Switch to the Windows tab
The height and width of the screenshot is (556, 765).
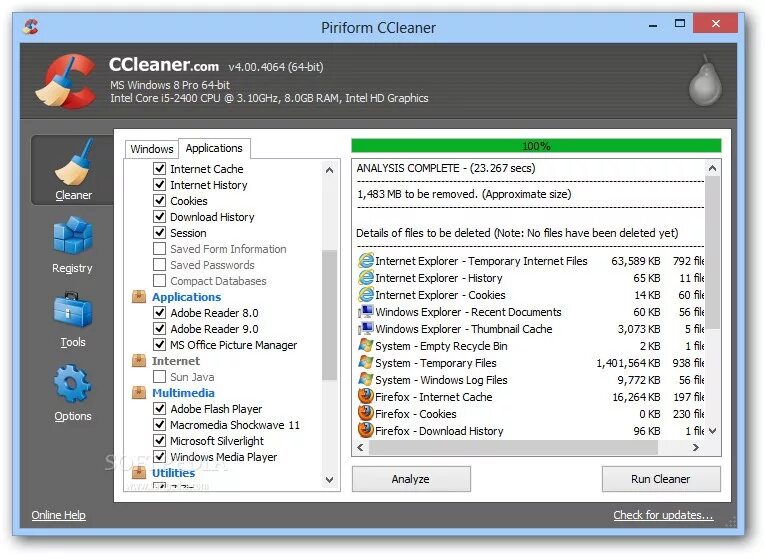coord(152,149)
